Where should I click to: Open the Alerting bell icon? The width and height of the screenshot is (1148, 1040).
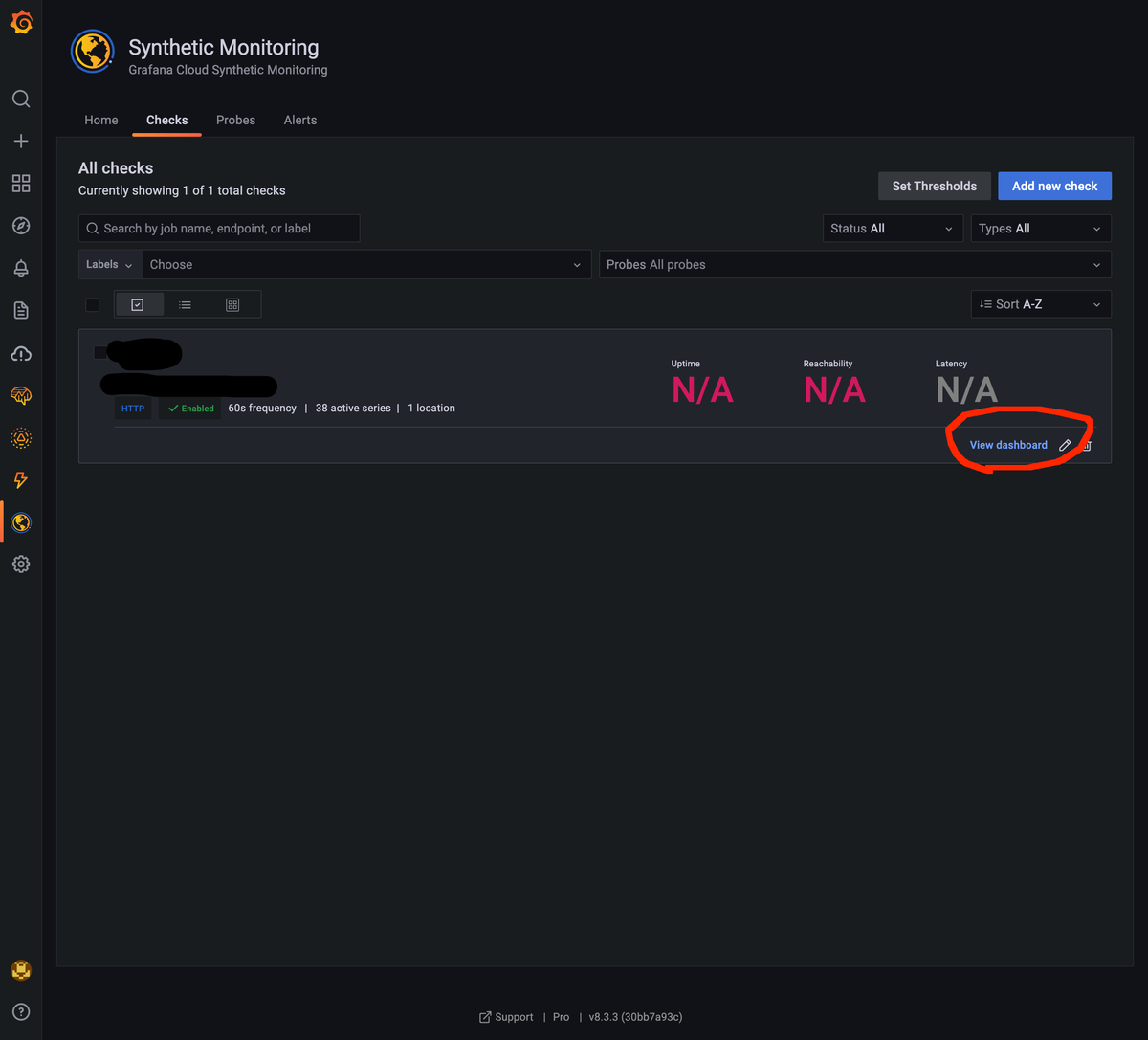pyautogui.click(x=21, y=268)
